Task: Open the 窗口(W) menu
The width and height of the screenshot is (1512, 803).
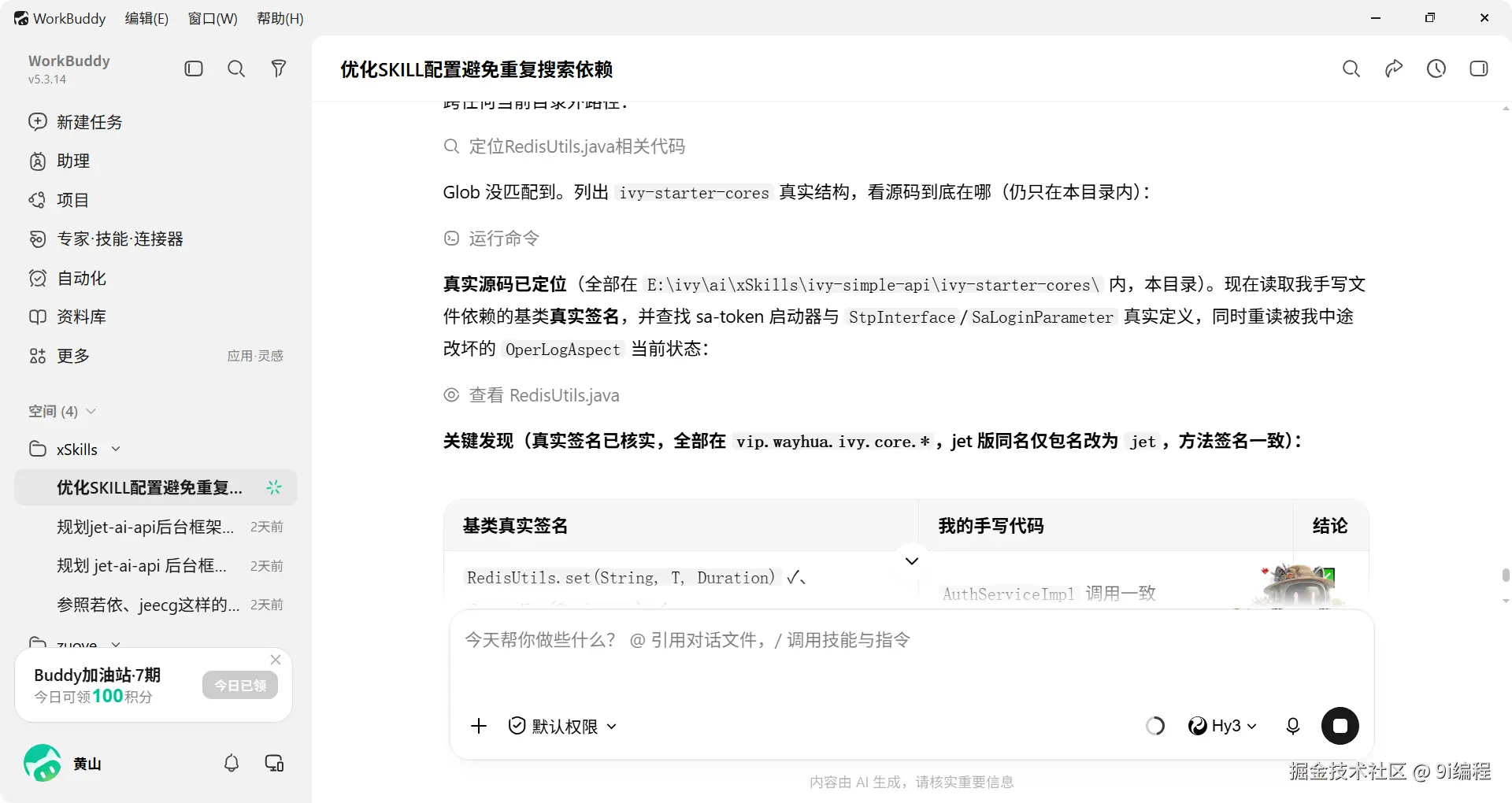Action: click(x=213, y=18)
